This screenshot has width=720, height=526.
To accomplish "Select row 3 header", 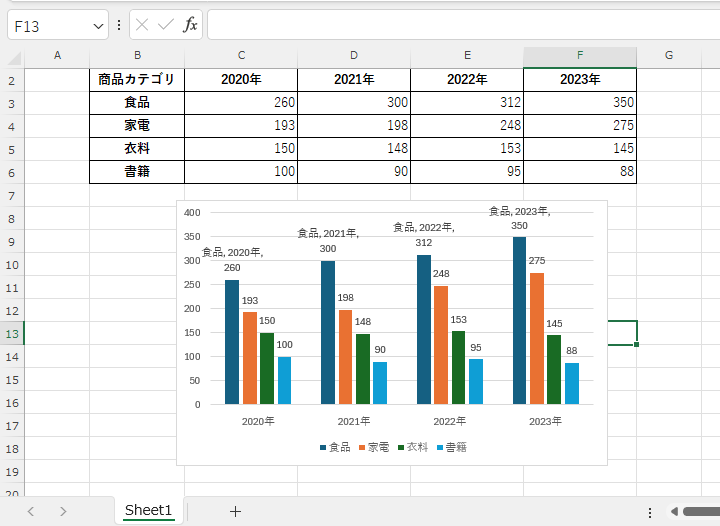I will (12, 104).
